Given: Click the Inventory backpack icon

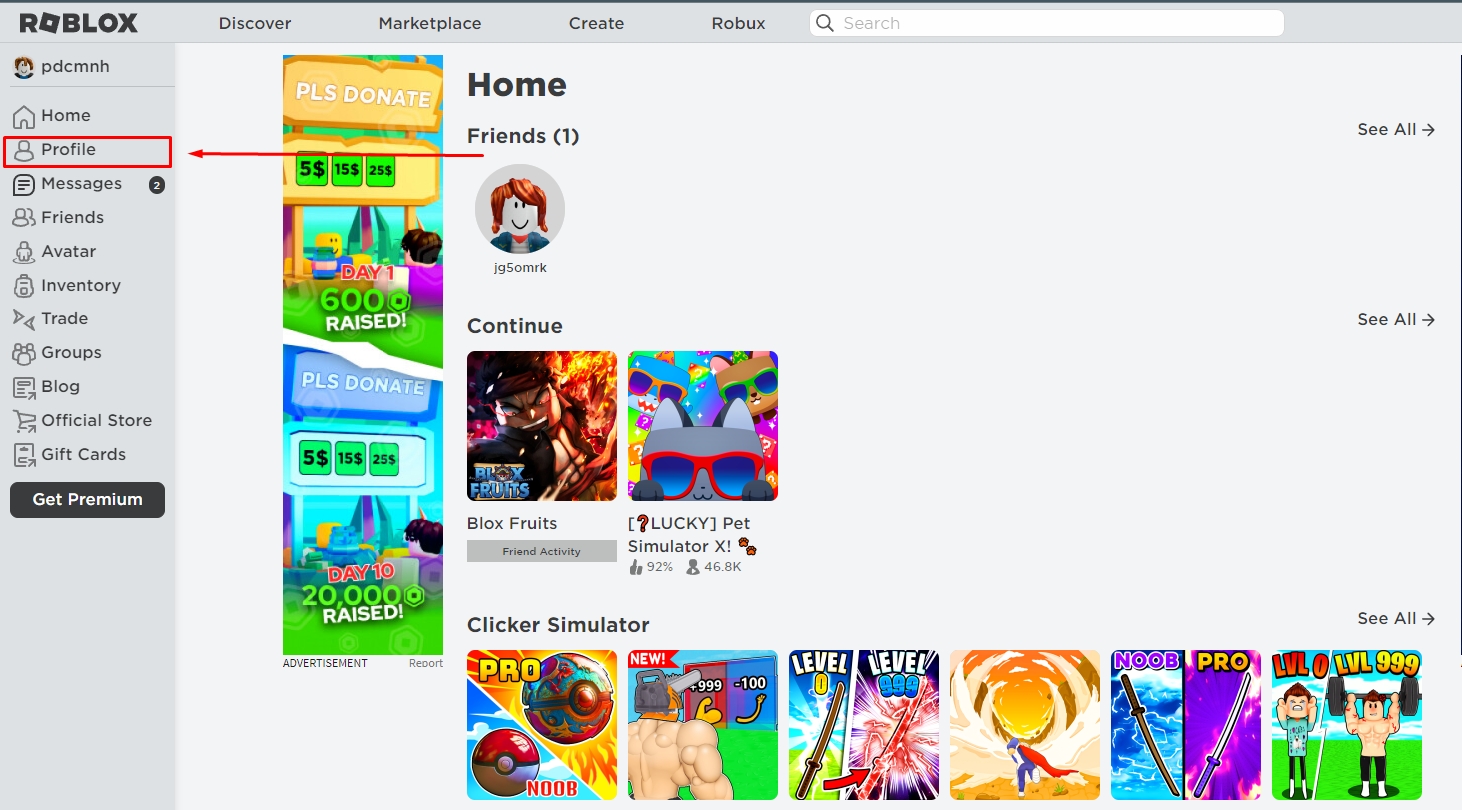Looking at the screenshot, I should [x=23, y=286].
